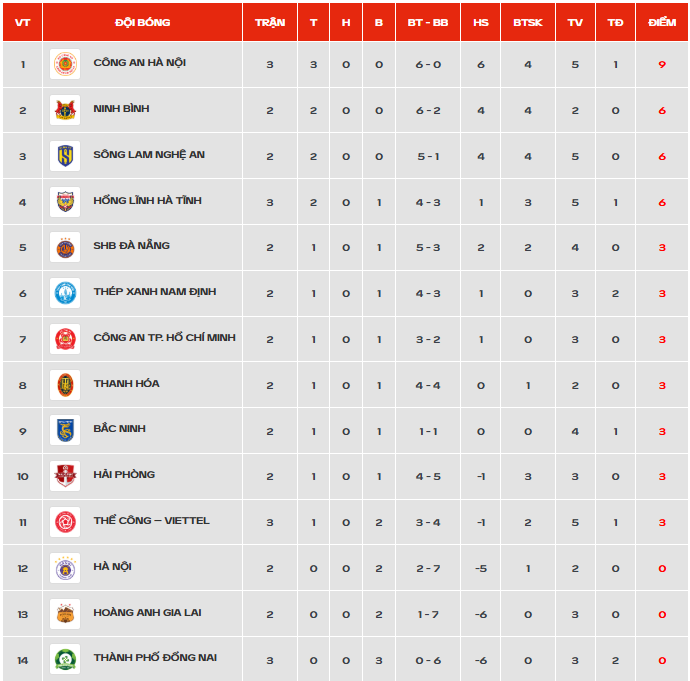Click the BT - BB column header
690x681 pixels.
click(x=428, y=22)
